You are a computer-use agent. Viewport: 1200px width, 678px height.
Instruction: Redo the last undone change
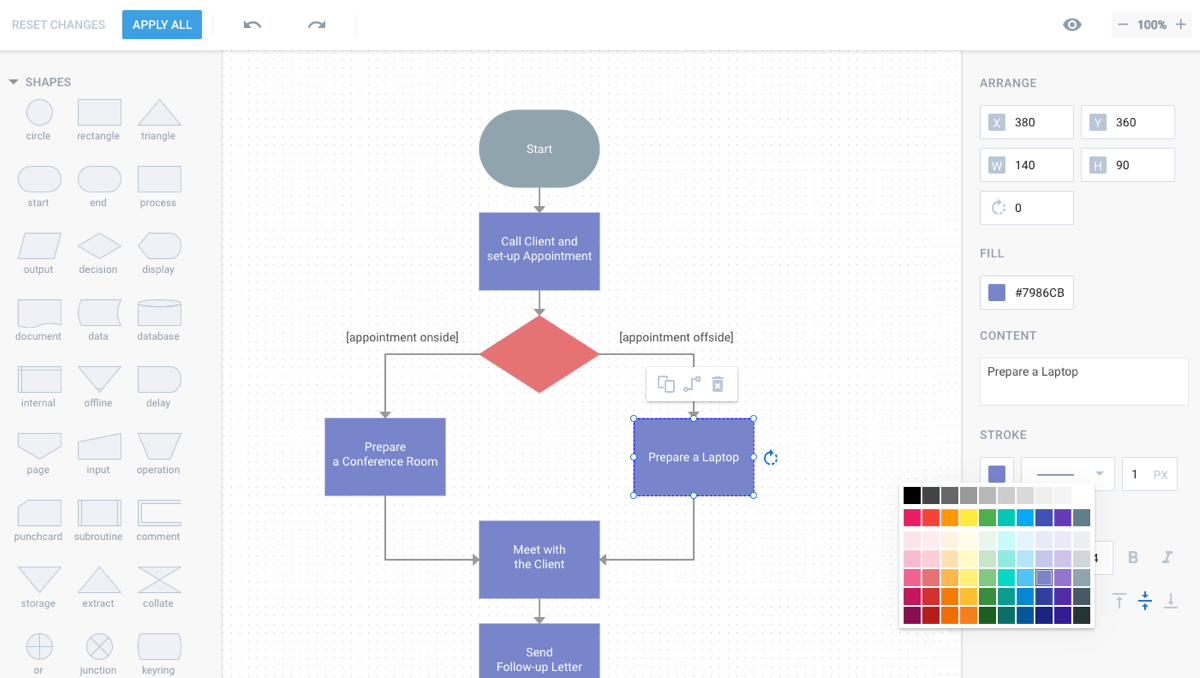(x=317, y=24)
